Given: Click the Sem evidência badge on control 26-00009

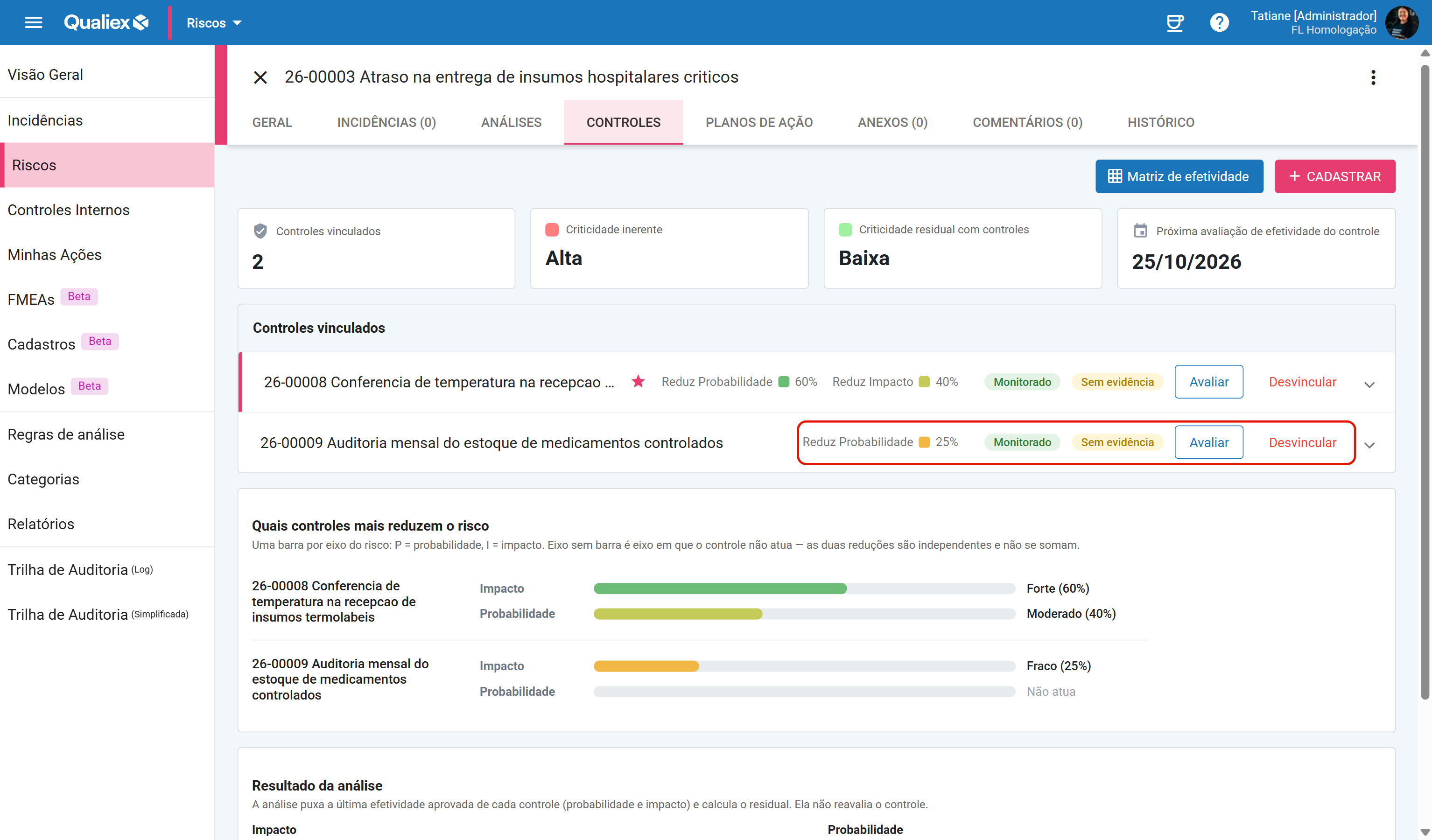Looking at the screenshot, I should coord(1116,442).
